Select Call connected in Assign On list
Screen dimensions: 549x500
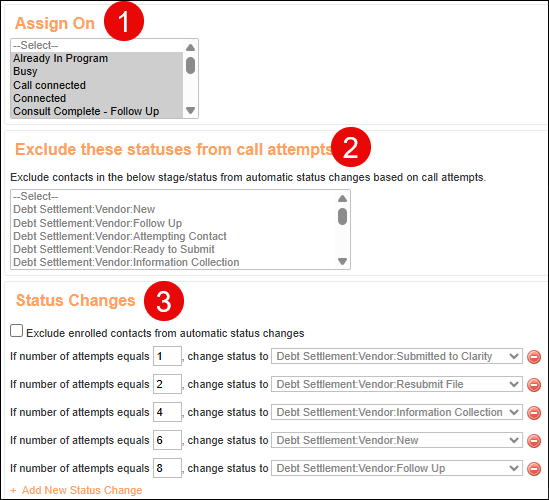(97, 85)
